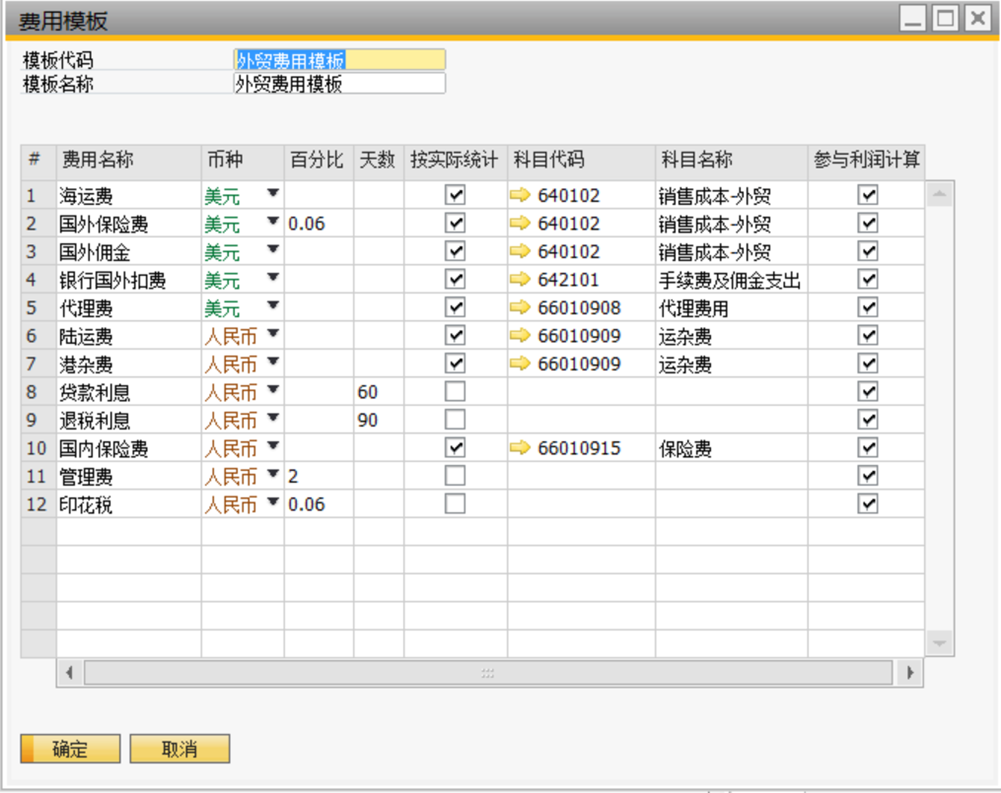
Task: Open currency dropdown for 国外佣金
Action: pyautogui.click(x=273, y=249)
